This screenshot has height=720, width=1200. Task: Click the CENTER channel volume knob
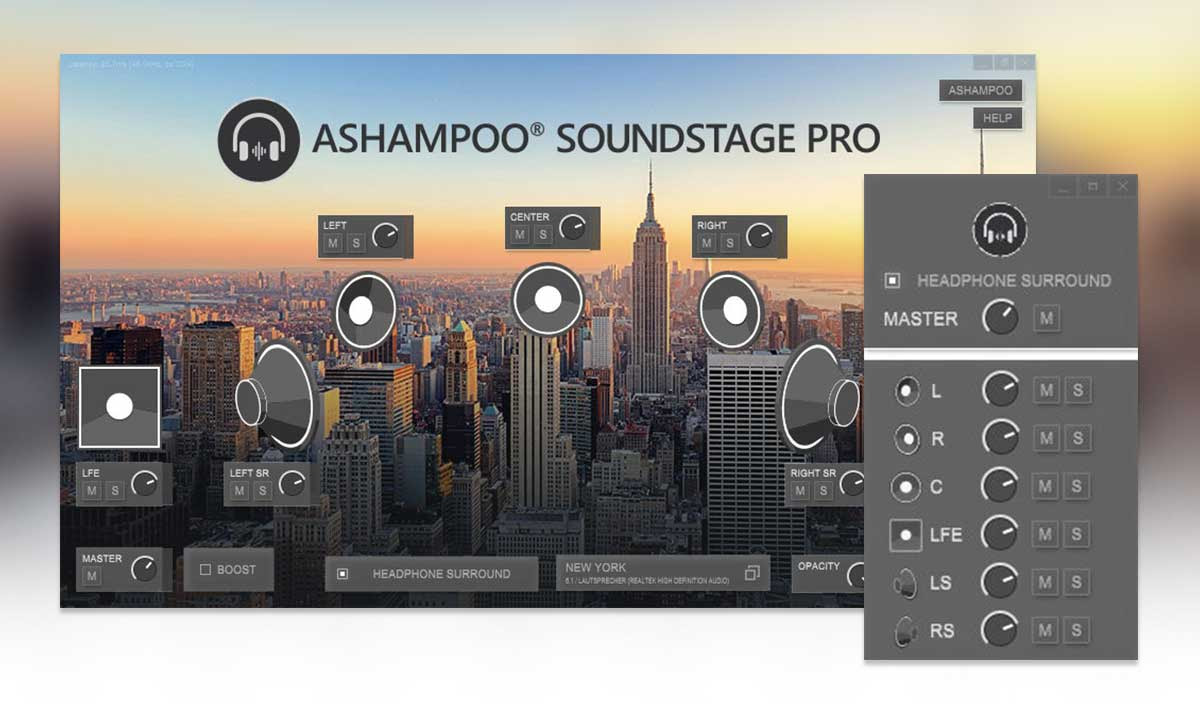coord(573,227)
